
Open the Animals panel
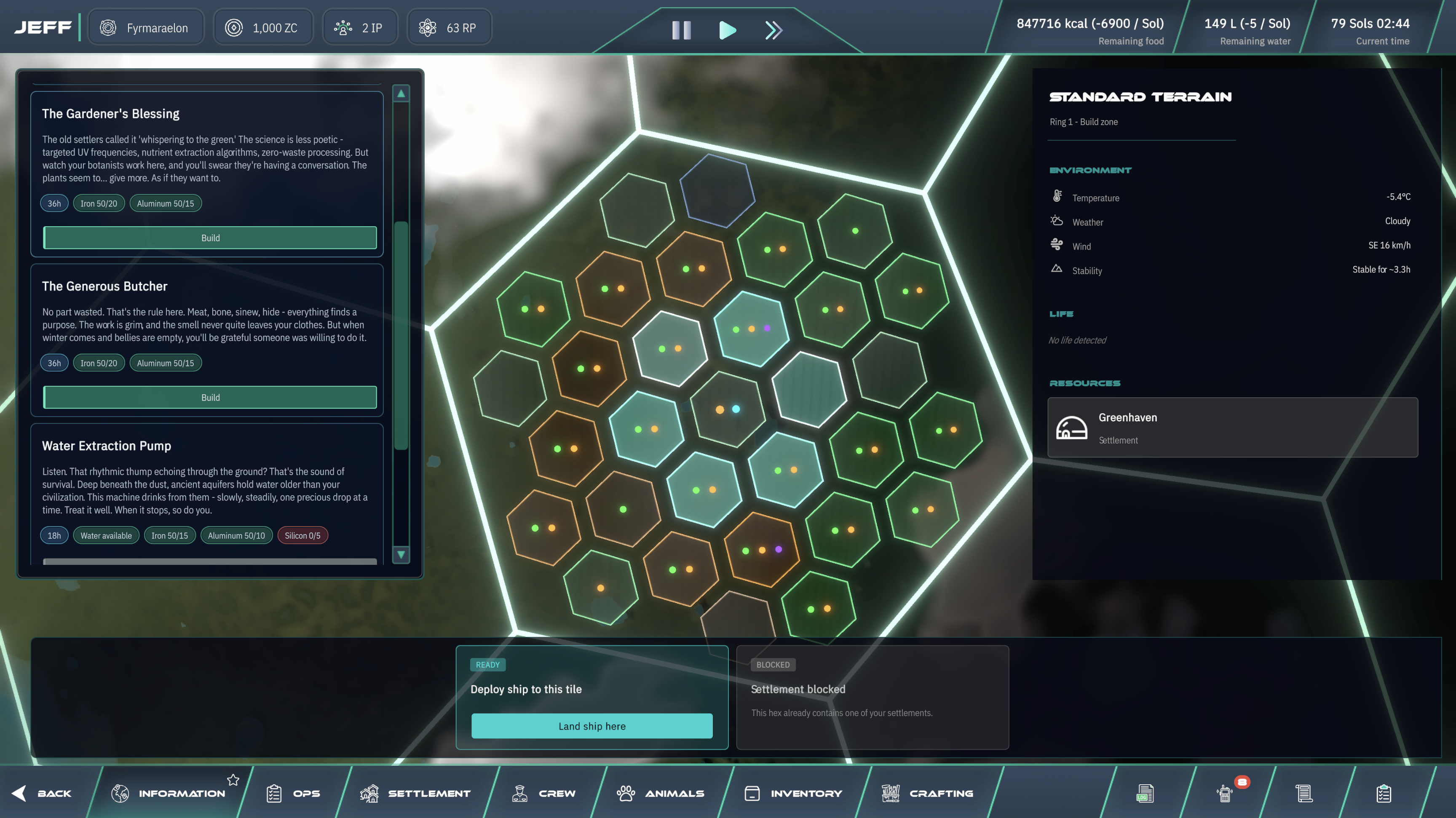click(661, 793)
